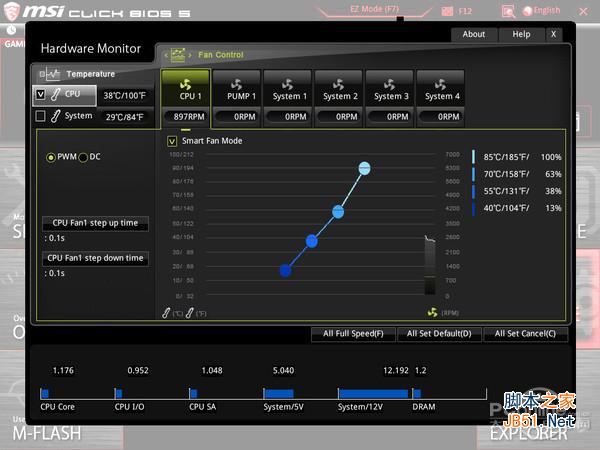600x450 pixels.
Task: Open the Help button
Action: [521, 34]
